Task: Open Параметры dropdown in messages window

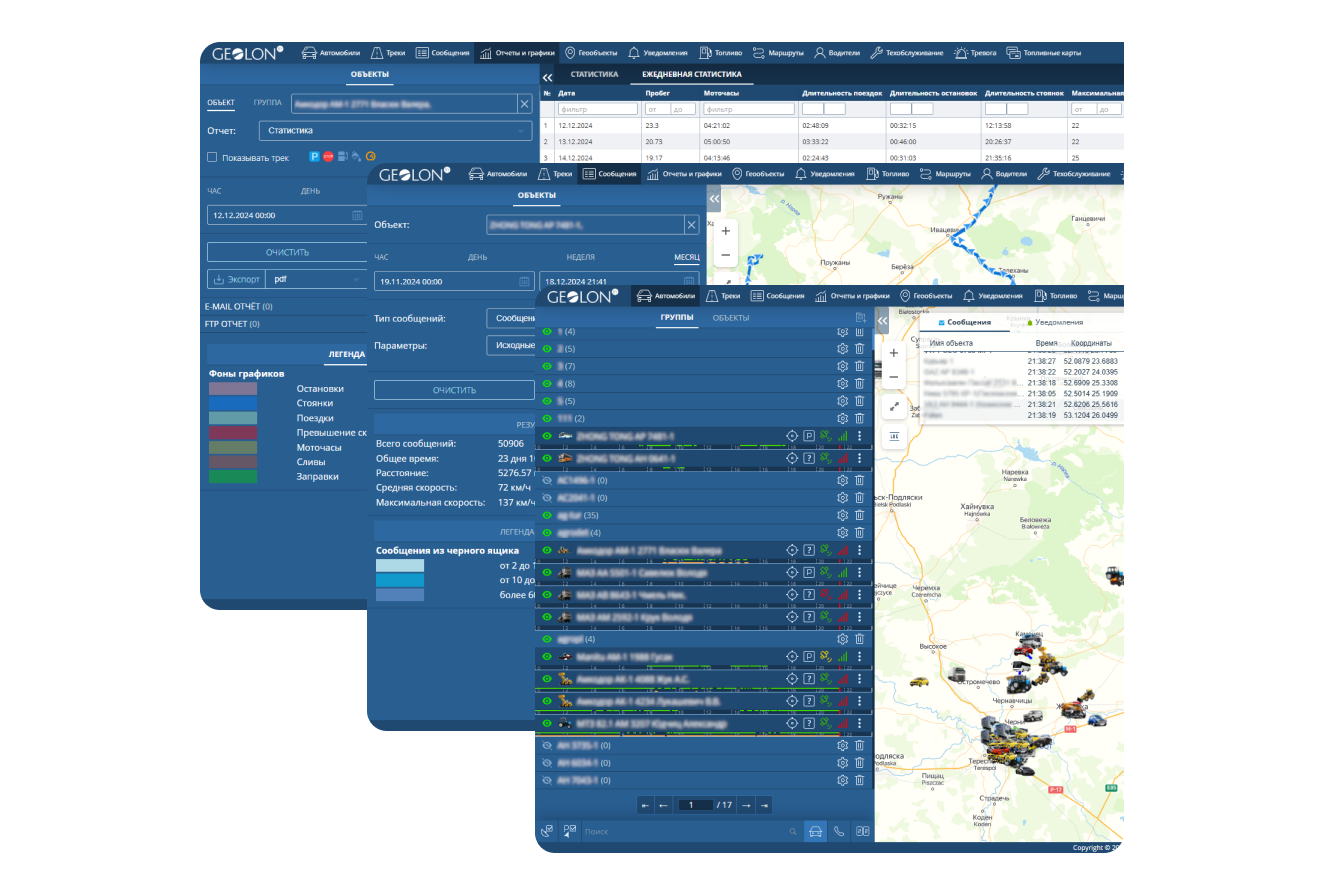Action: click(x=512, y=345)
